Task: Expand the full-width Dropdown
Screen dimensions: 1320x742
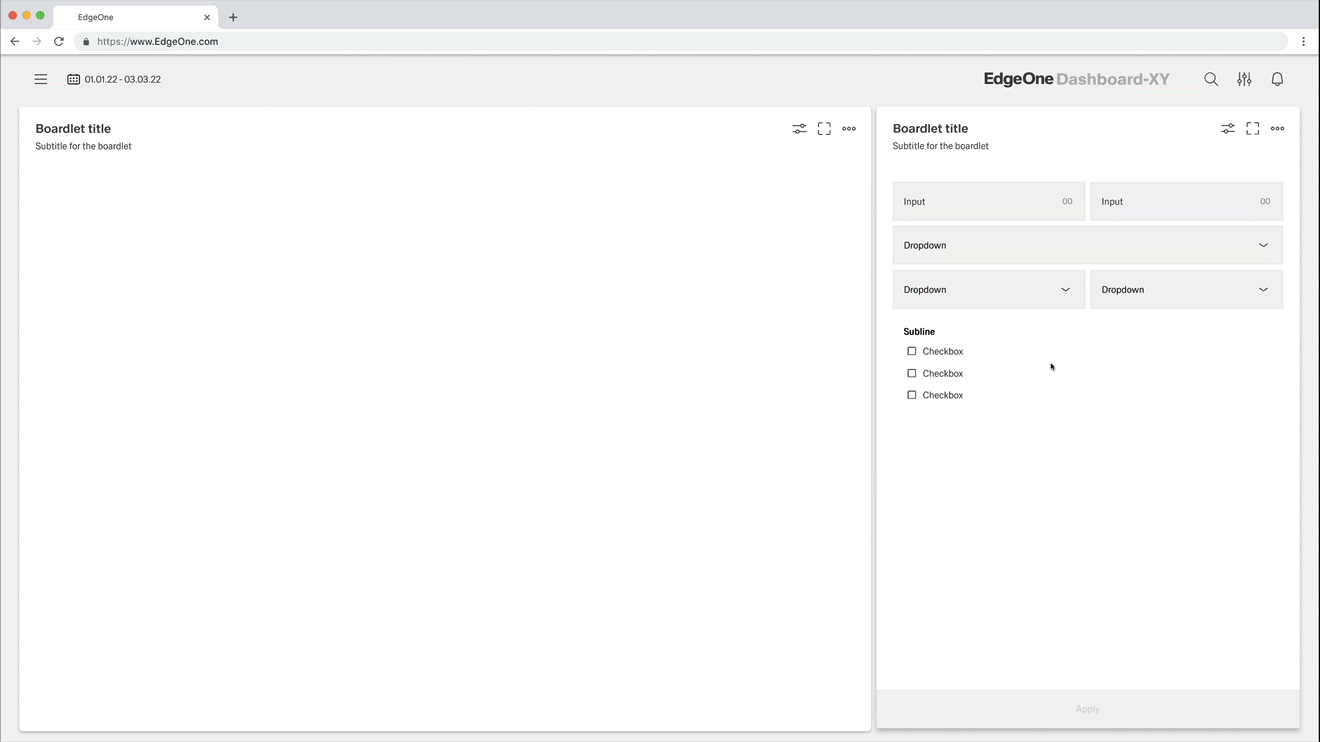Action: click(x=1087, y=246)
